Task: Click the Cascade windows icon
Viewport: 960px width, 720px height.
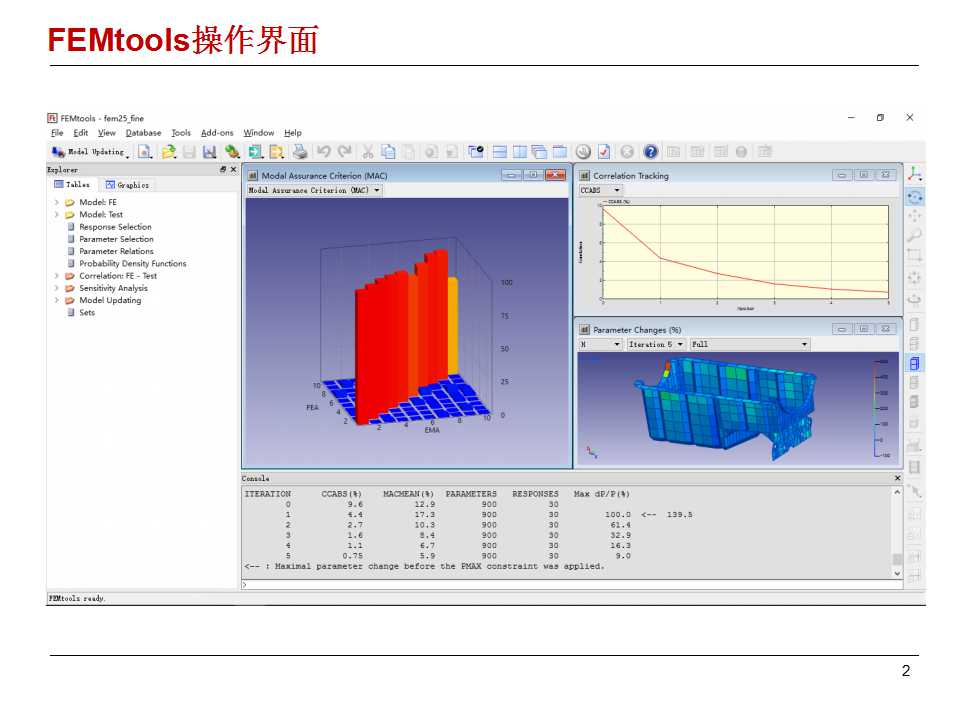Action: coord(539,152)
